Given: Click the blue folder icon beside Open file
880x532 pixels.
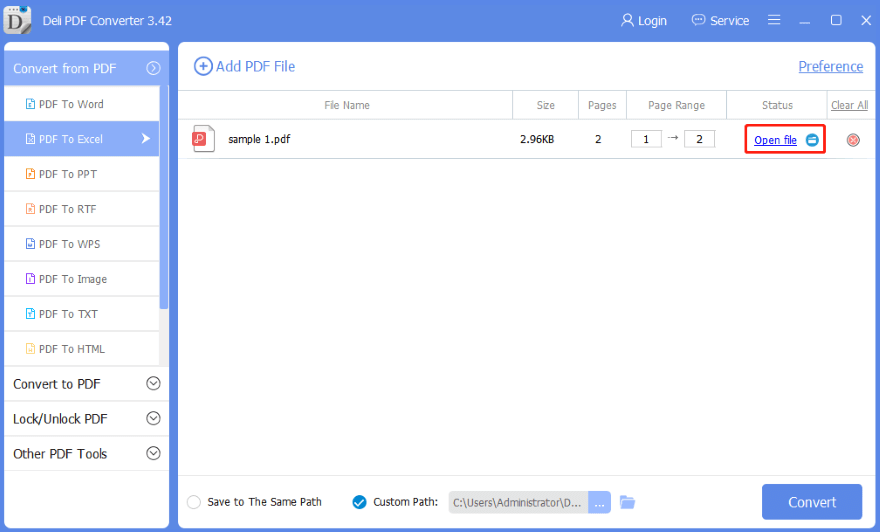Looking at the screenshot, I should (812, 140).
